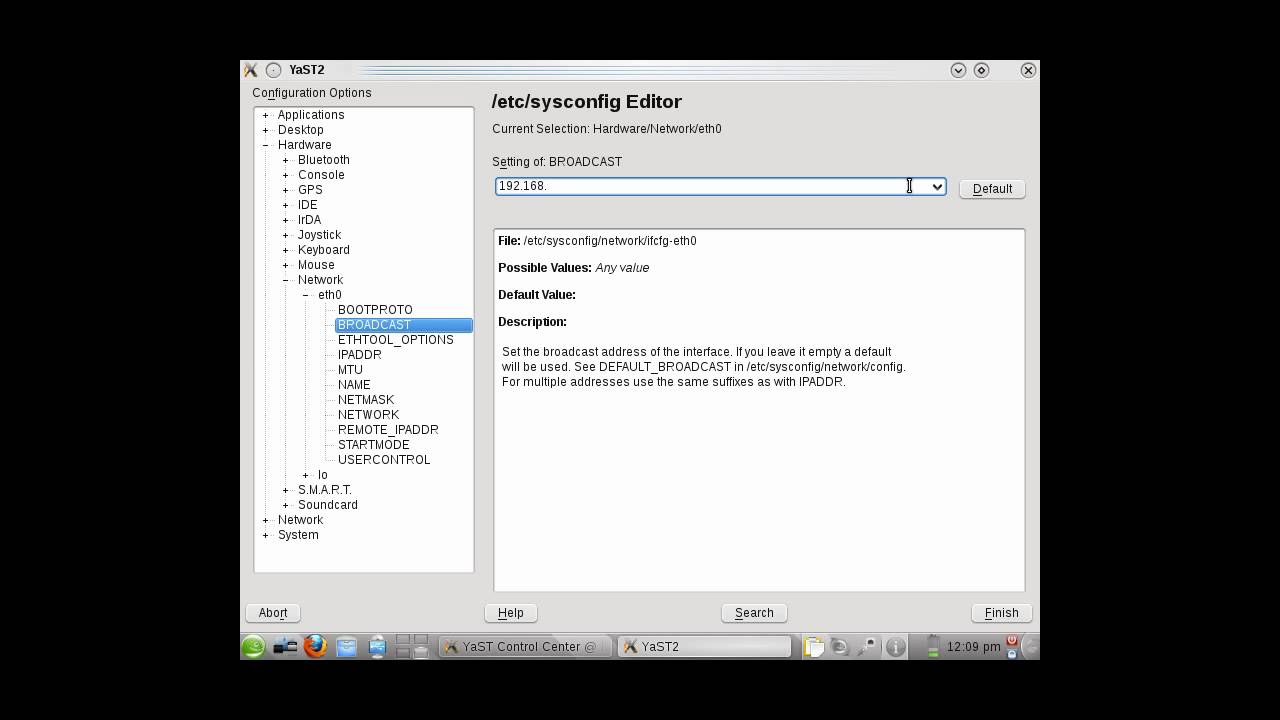Expand the Mouse node

point(286,265)
